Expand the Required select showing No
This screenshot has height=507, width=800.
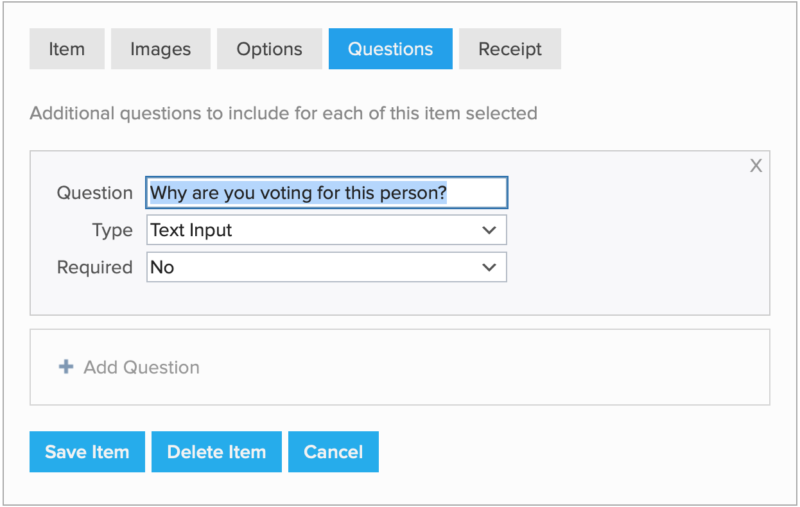click(310, 267)
